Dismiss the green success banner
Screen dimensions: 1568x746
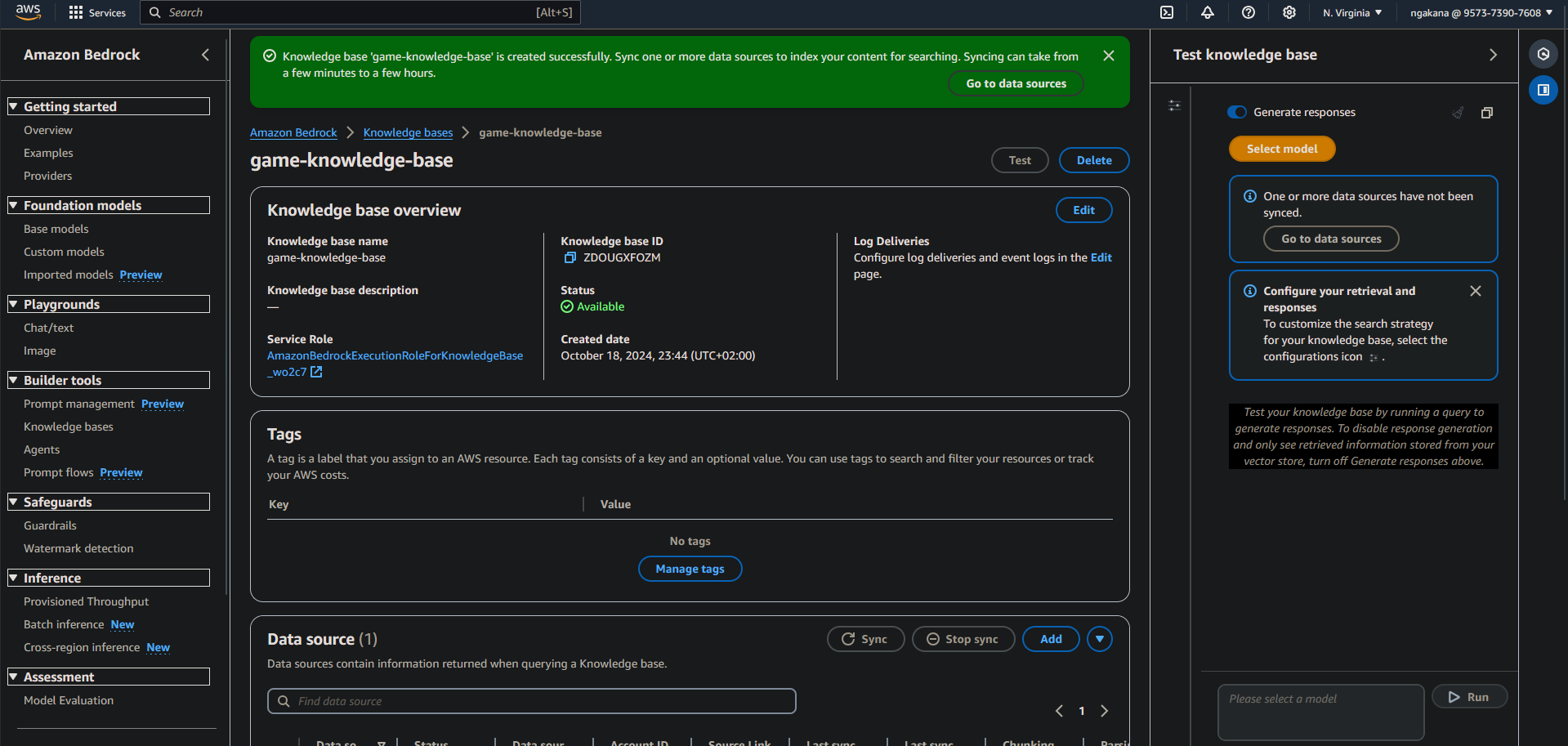1109,56
